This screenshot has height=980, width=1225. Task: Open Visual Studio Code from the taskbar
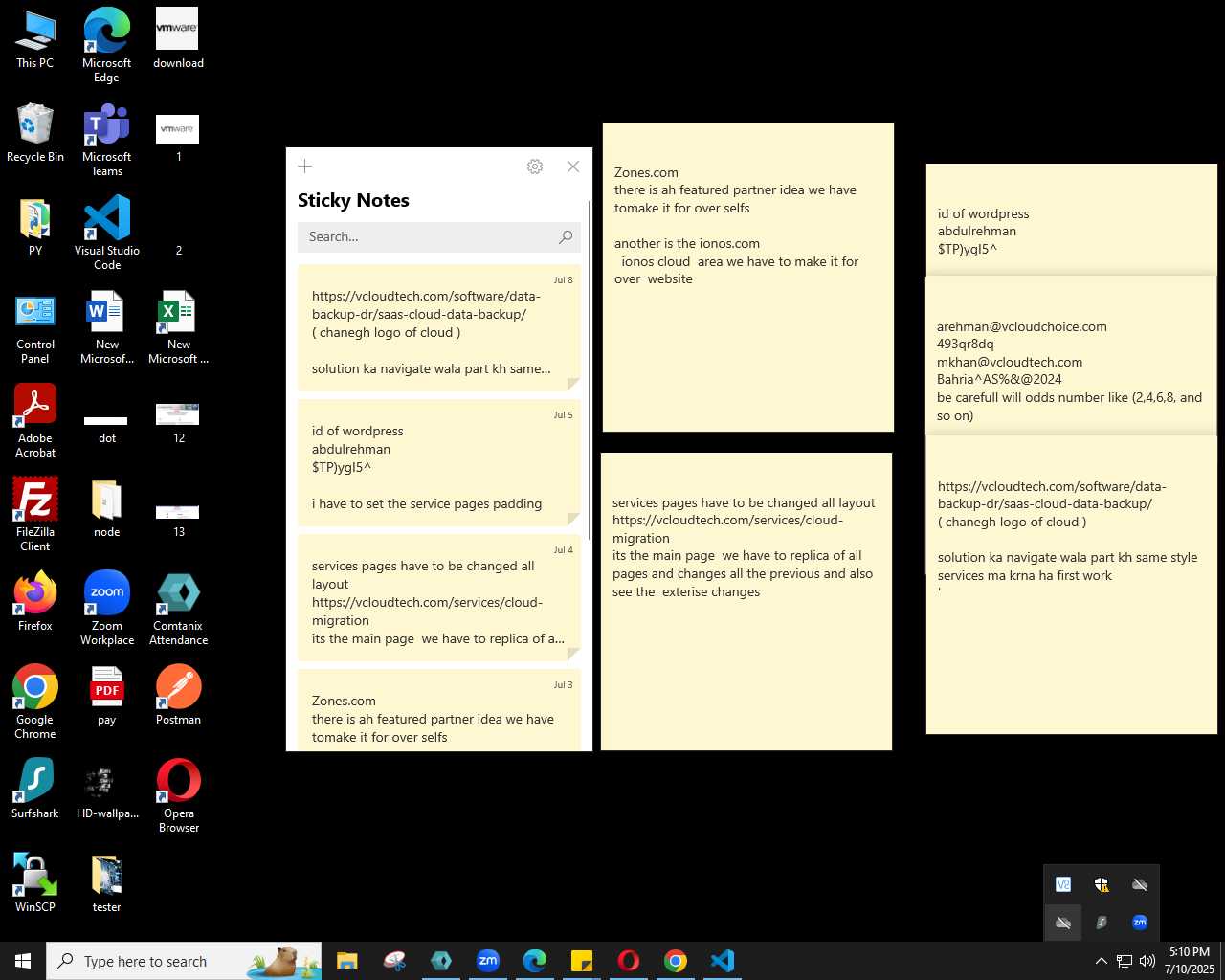[723, 961]
